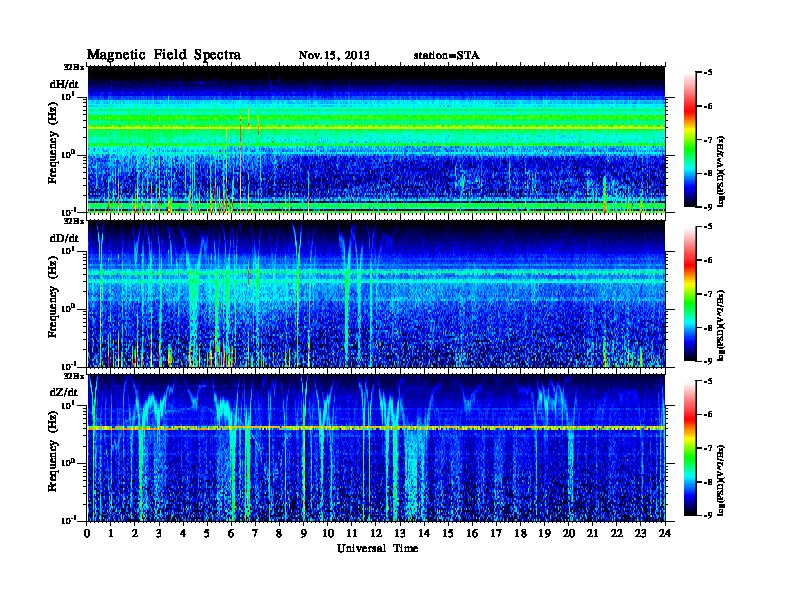Click the "-5" tick on dH/dt color bar
This screenshot has height=612, width=792.
coord(708,72)
